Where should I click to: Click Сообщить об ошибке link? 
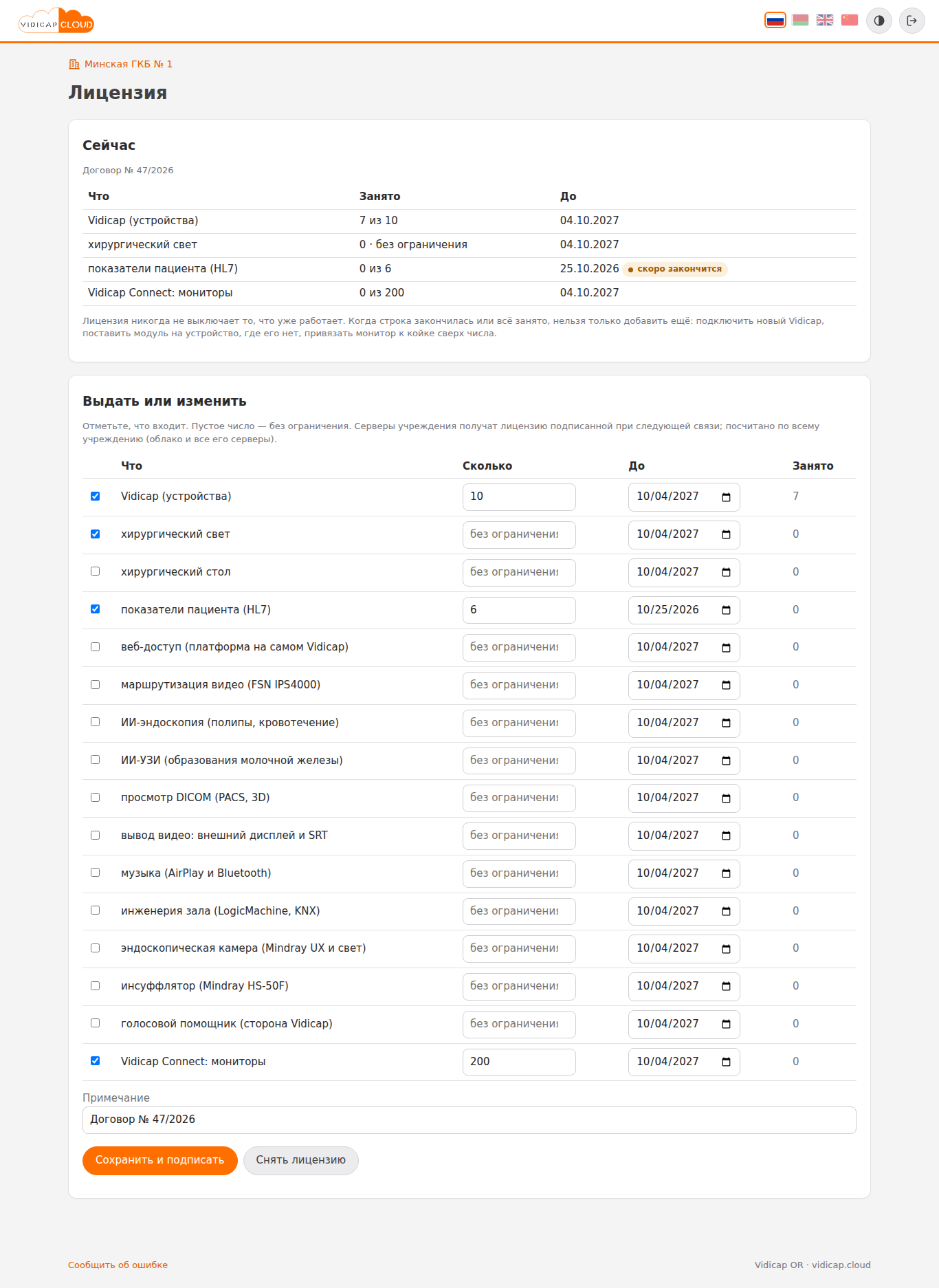(x=118, y=1265)
